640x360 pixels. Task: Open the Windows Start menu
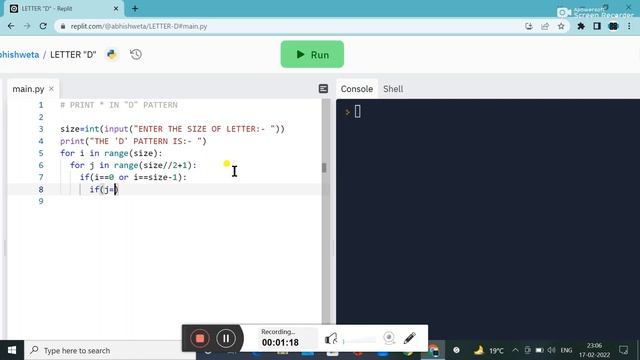pos(12,350)
